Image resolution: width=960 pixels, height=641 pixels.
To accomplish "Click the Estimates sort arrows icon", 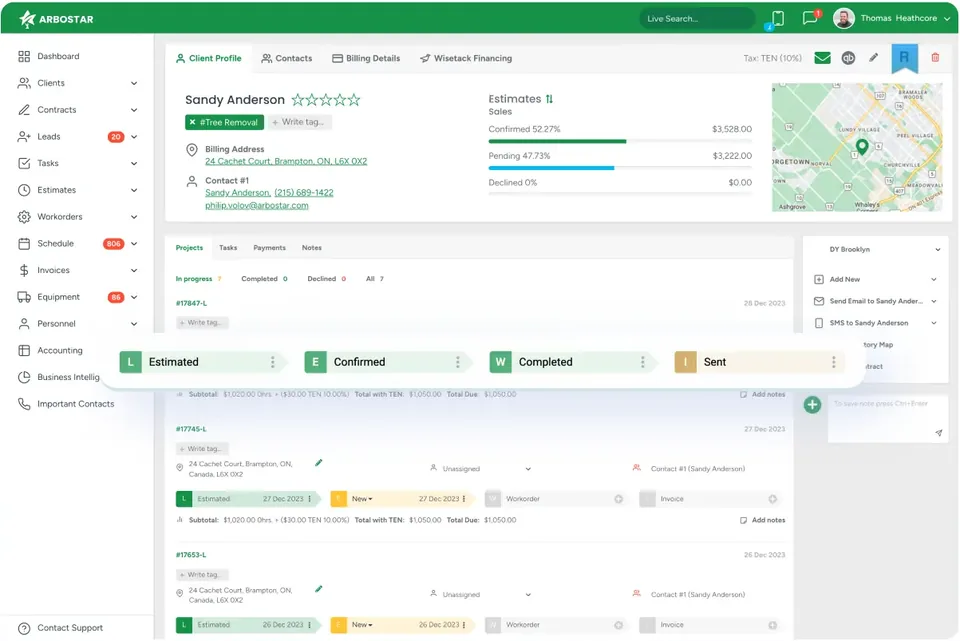I will (549, 99).
